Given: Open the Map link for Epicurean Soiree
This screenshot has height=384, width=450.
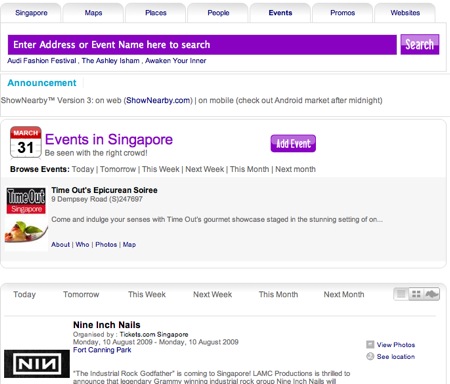Looking at the screenshot, I should coord(129,245).
